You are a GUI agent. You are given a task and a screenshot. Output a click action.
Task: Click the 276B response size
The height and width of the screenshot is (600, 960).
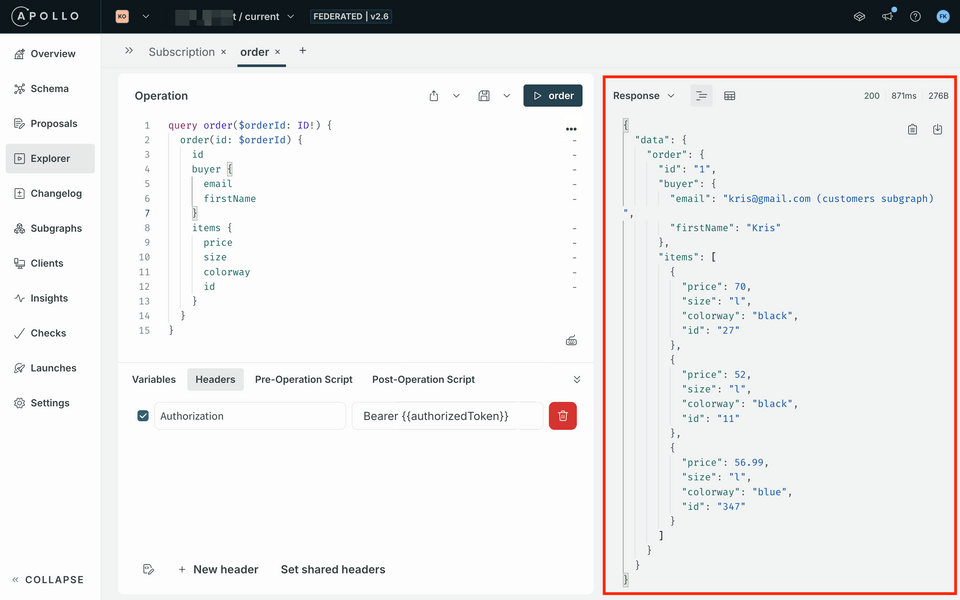(x=938, y=96)
